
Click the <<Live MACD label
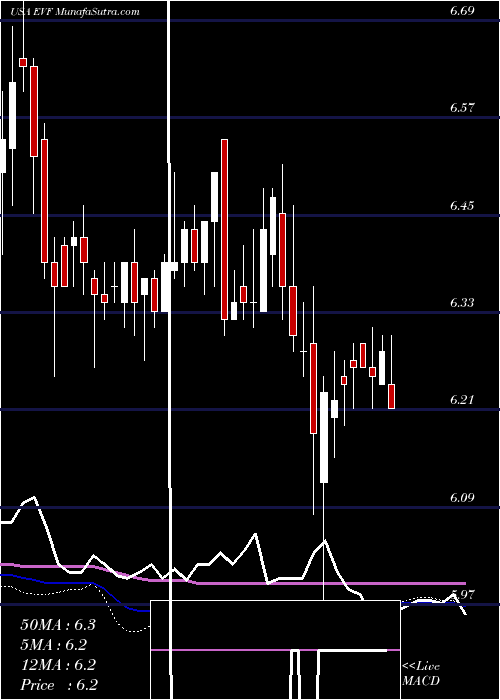click(421, 674)
